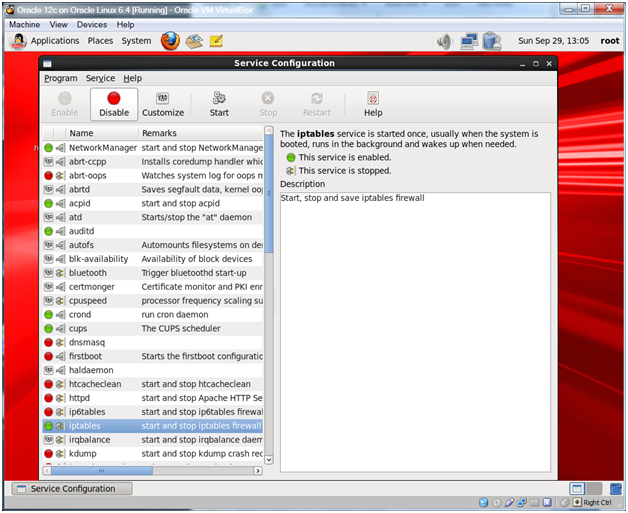Click the Disable service toolbar button
The image size is (628, 513).
click(114, 104)
